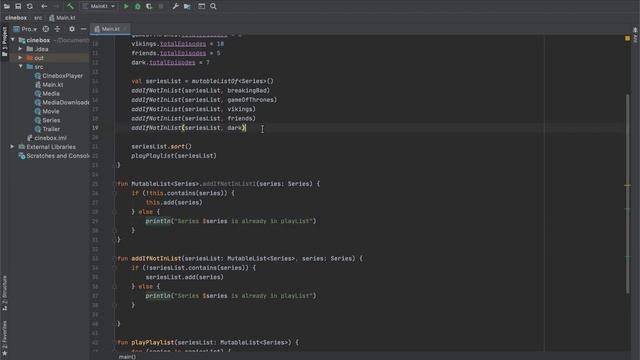Select cinebox.iml file in tree
This screenshot has width=640, height=360.
tap(47, 138)
